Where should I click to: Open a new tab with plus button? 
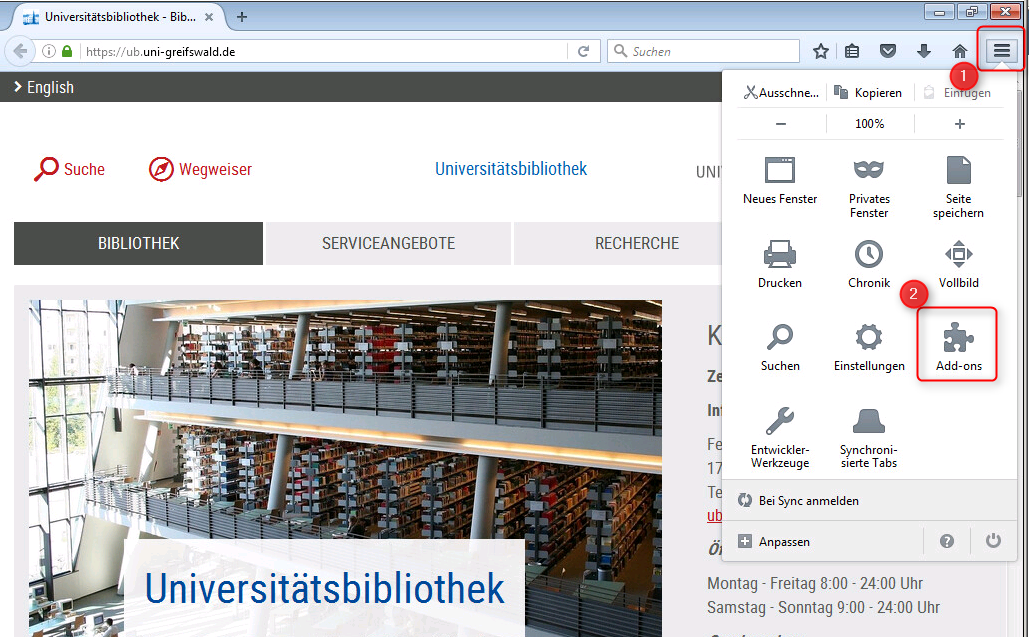[x=242, y=17]
